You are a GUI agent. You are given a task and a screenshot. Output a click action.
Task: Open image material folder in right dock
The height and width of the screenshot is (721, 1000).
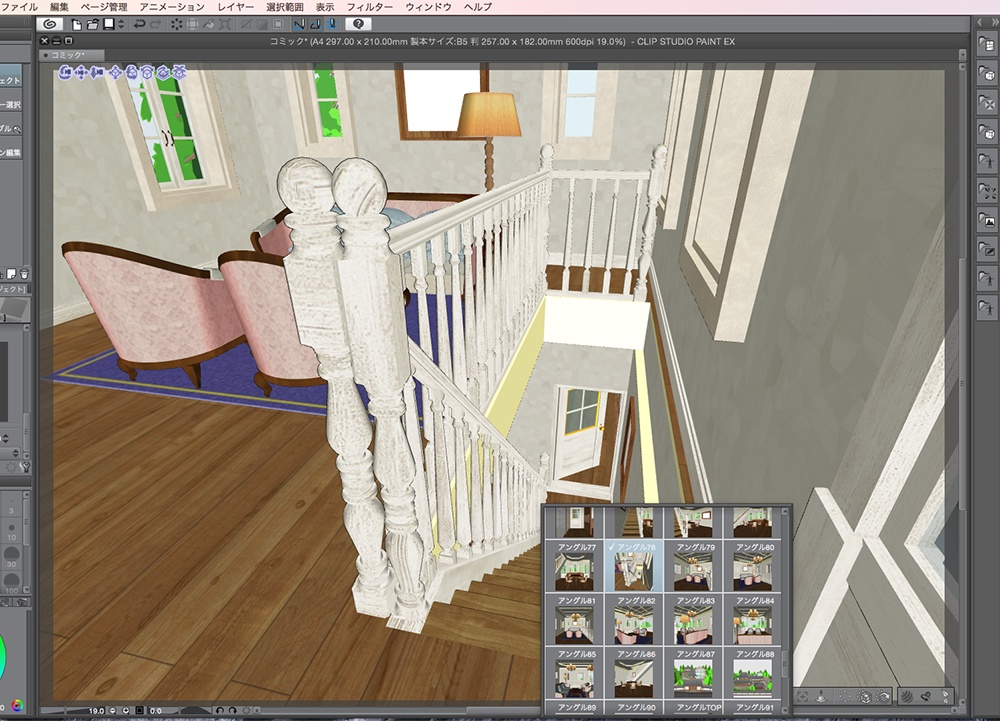pyautogui.click(x=987, y=221)
